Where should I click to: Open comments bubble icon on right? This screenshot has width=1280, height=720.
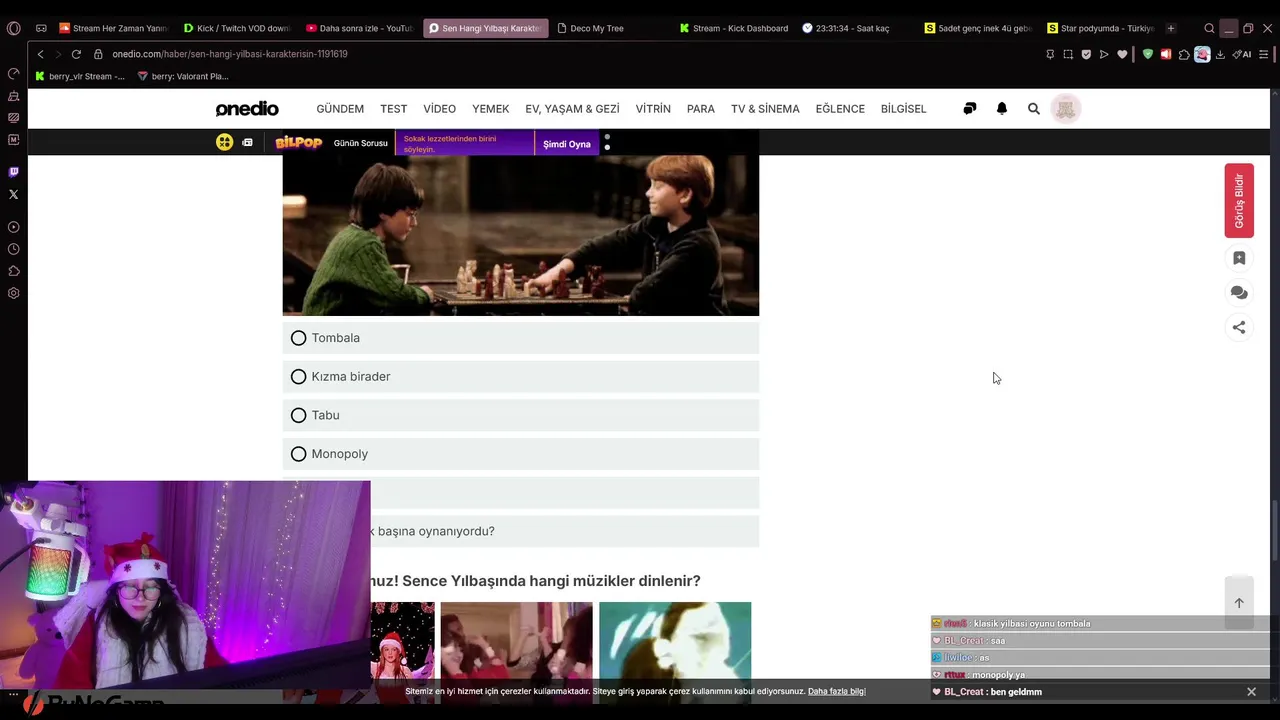pyautogui.click(x=1239, y=292)
